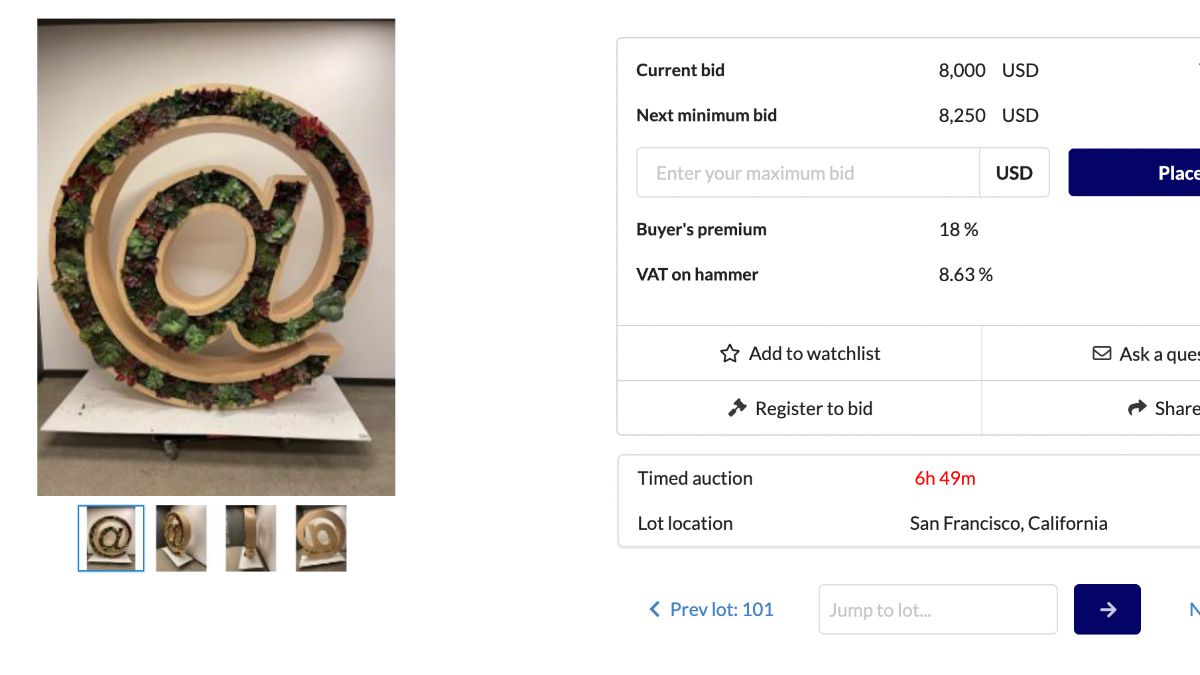
Task: Click Add to watchlist
Action: tap(814, 353)
